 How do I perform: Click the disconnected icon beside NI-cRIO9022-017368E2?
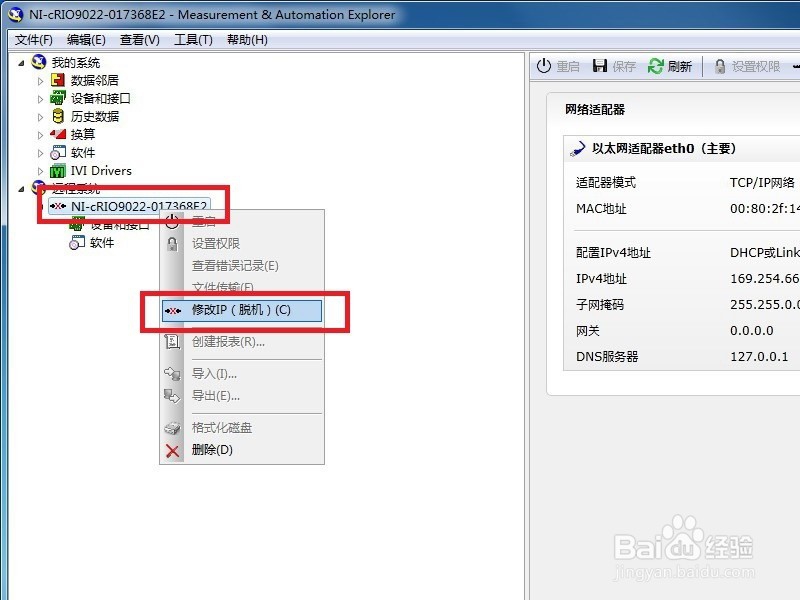58,206
